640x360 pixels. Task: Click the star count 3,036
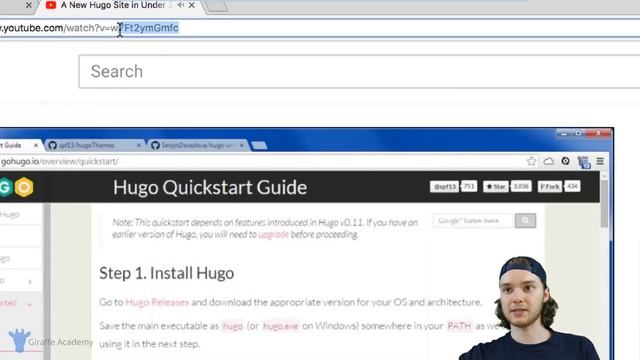pyautogui.click(x=521, y=187)
